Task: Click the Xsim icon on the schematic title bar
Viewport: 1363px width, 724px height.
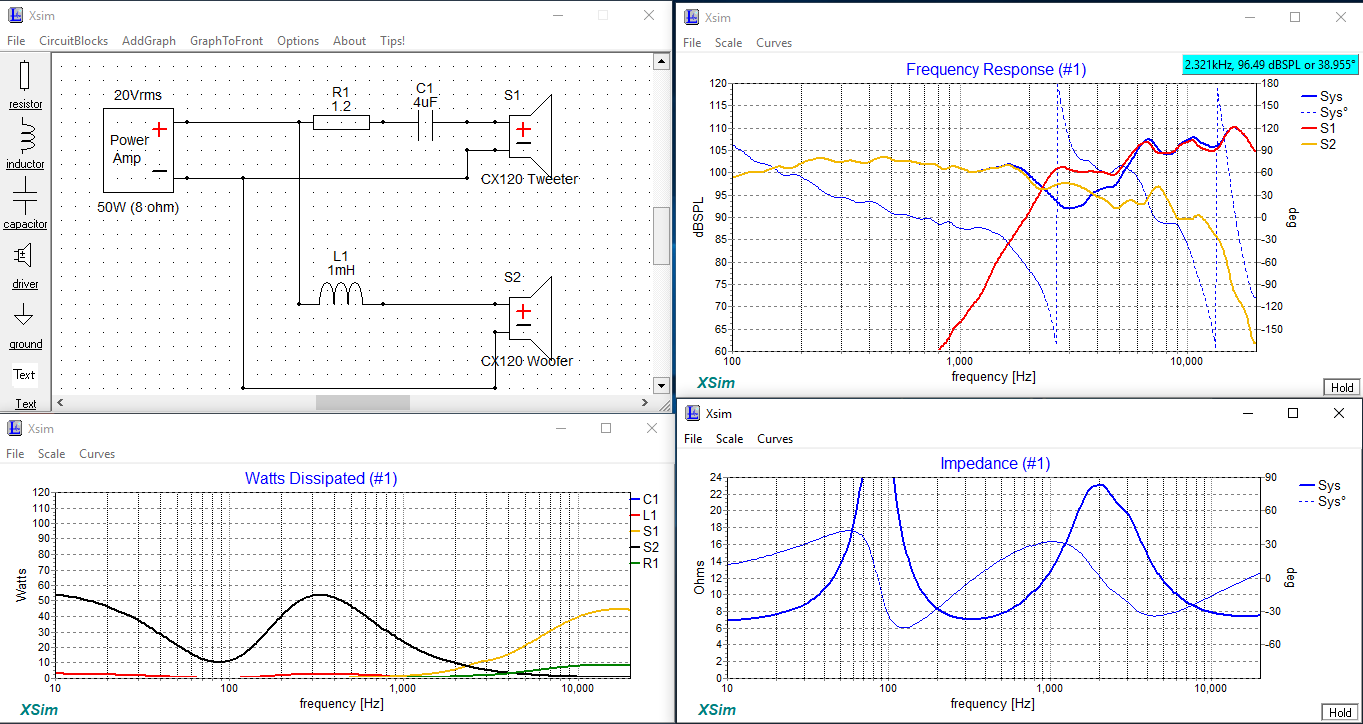Action: [x=13, y=15]
